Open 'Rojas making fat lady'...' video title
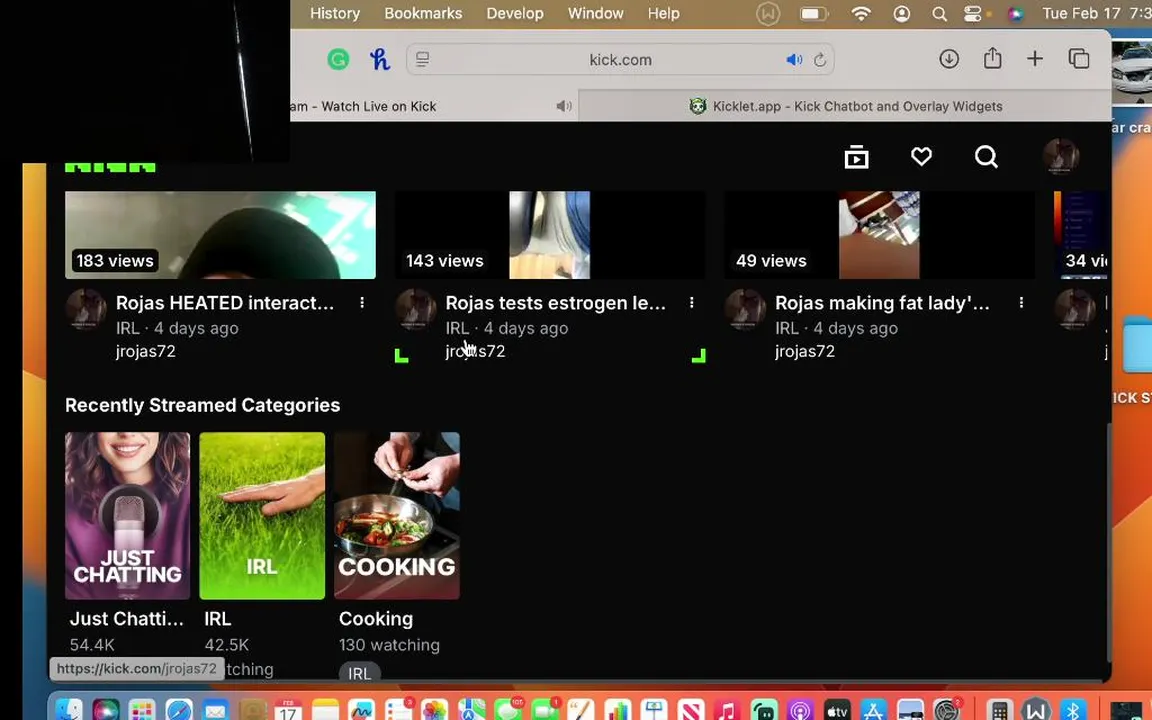This screenshot has height=720, width=1152. [882, 303]
